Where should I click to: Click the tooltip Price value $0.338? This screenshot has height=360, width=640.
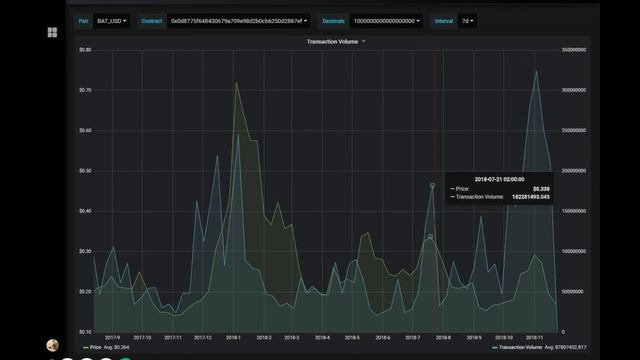[541, 189]
